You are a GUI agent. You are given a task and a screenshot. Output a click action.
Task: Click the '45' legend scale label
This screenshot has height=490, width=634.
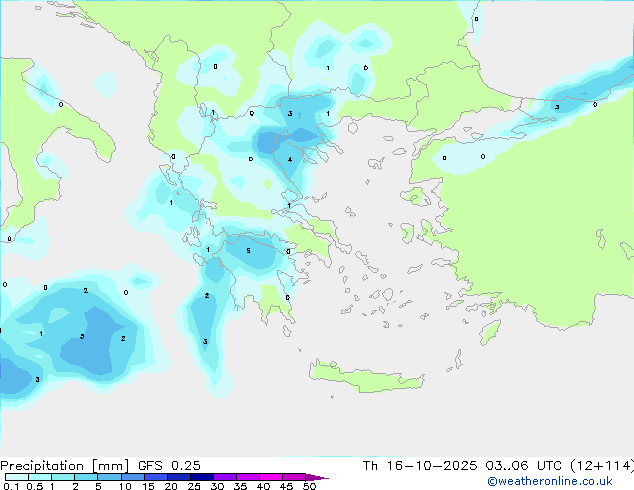(x=286, y=486)
